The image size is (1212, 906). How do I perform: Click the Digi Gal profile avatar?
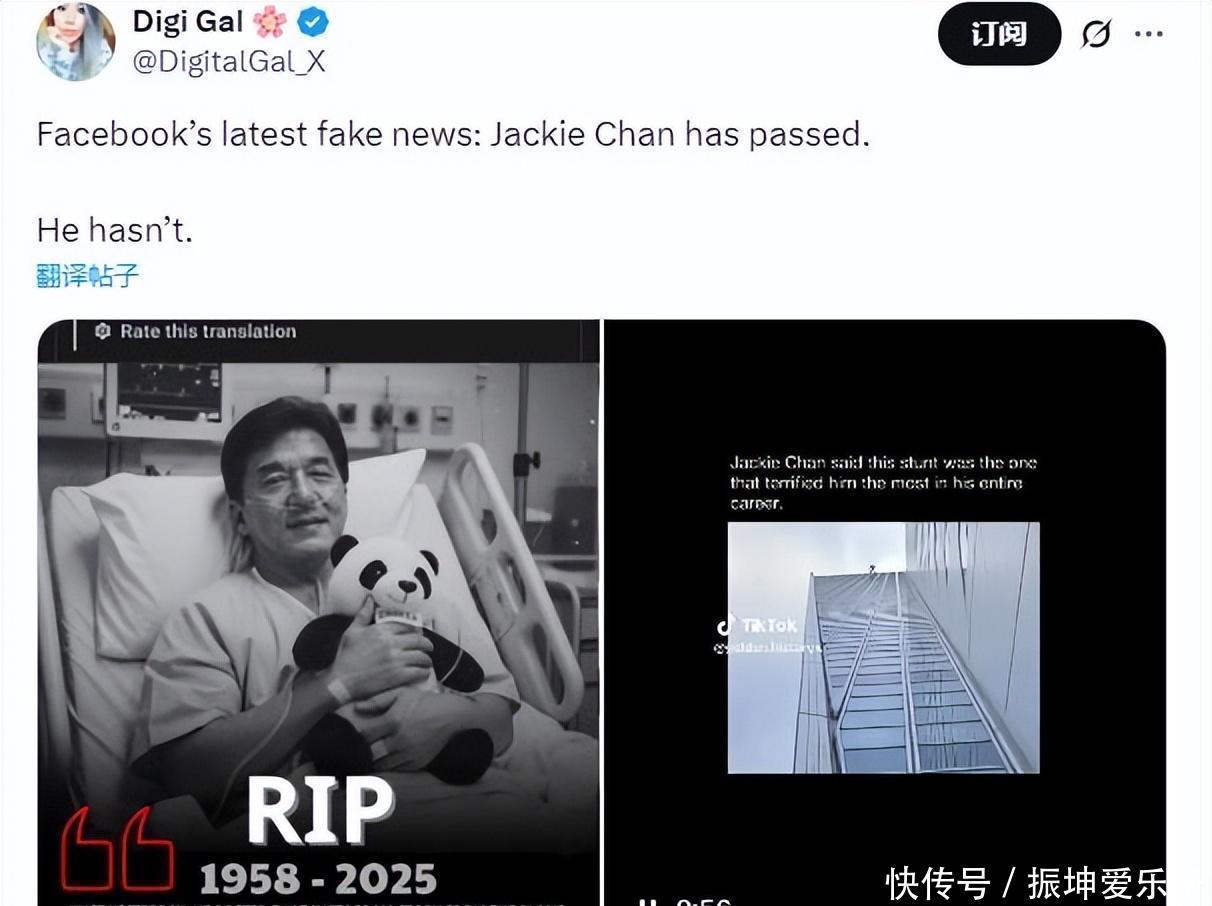pos(75,41)
